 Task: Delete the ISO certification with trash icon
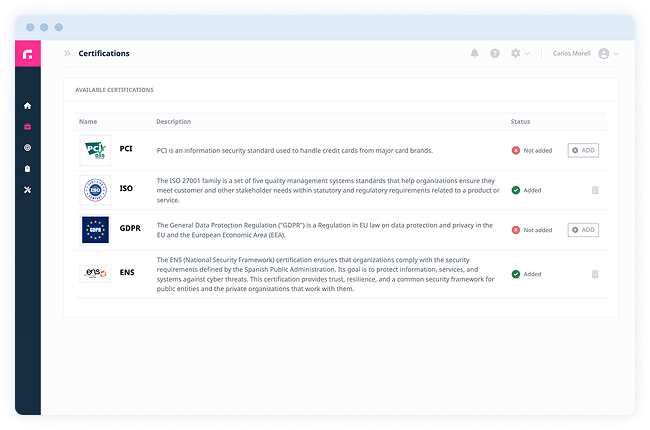click(595, 189)
